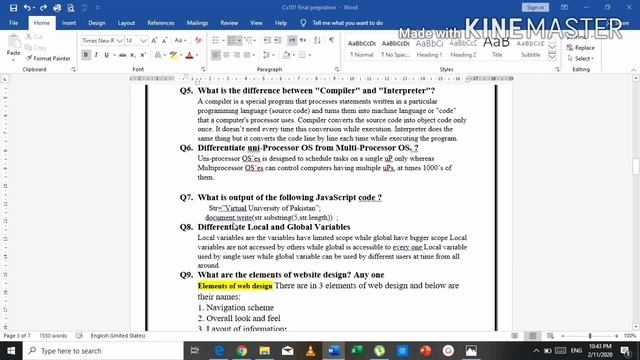Click the Save icon in title bar
This screenshot has width=640, height=360.
coord(13,8)
